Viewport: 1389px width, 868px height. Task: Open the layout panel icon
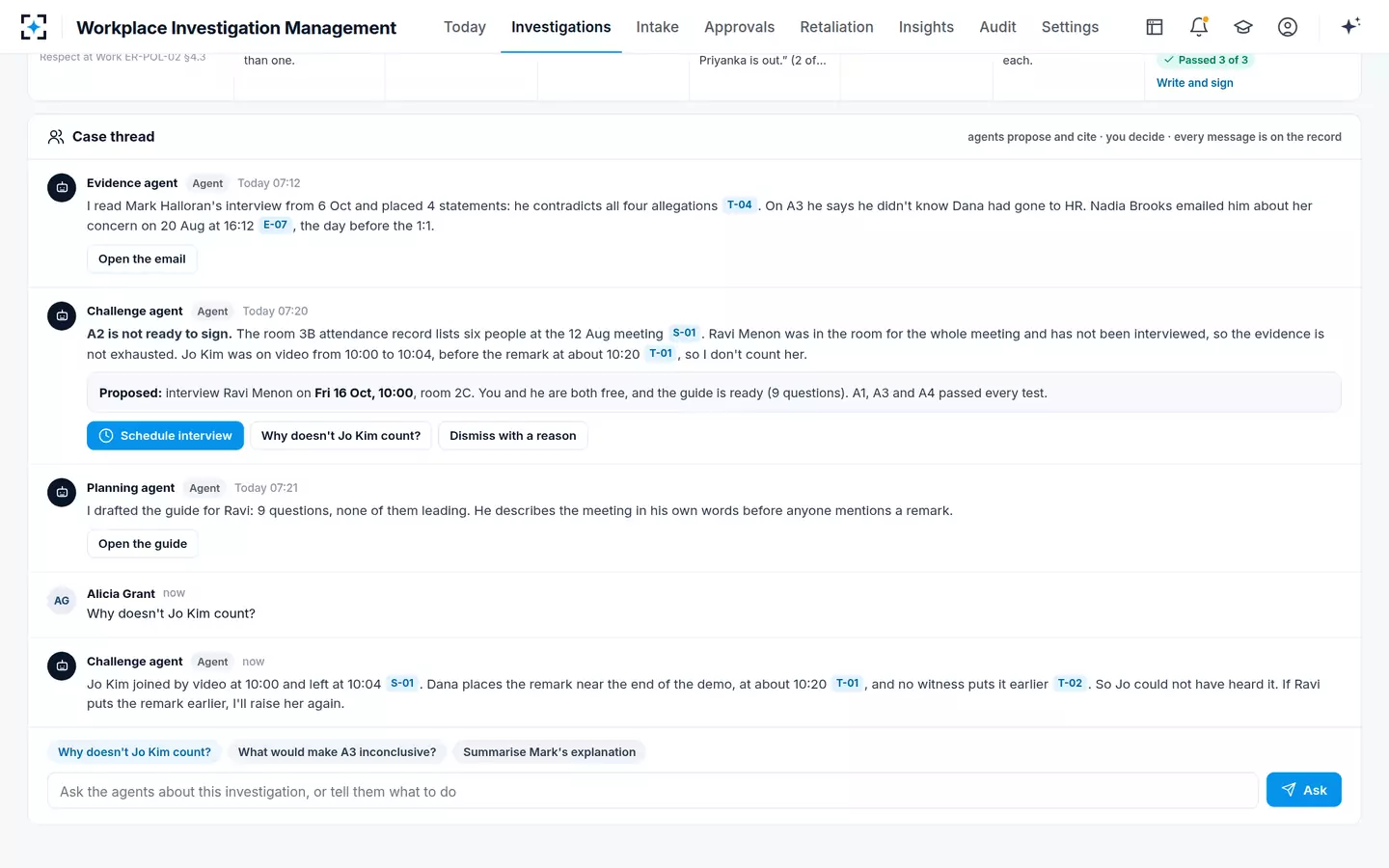coord(1155,27)
